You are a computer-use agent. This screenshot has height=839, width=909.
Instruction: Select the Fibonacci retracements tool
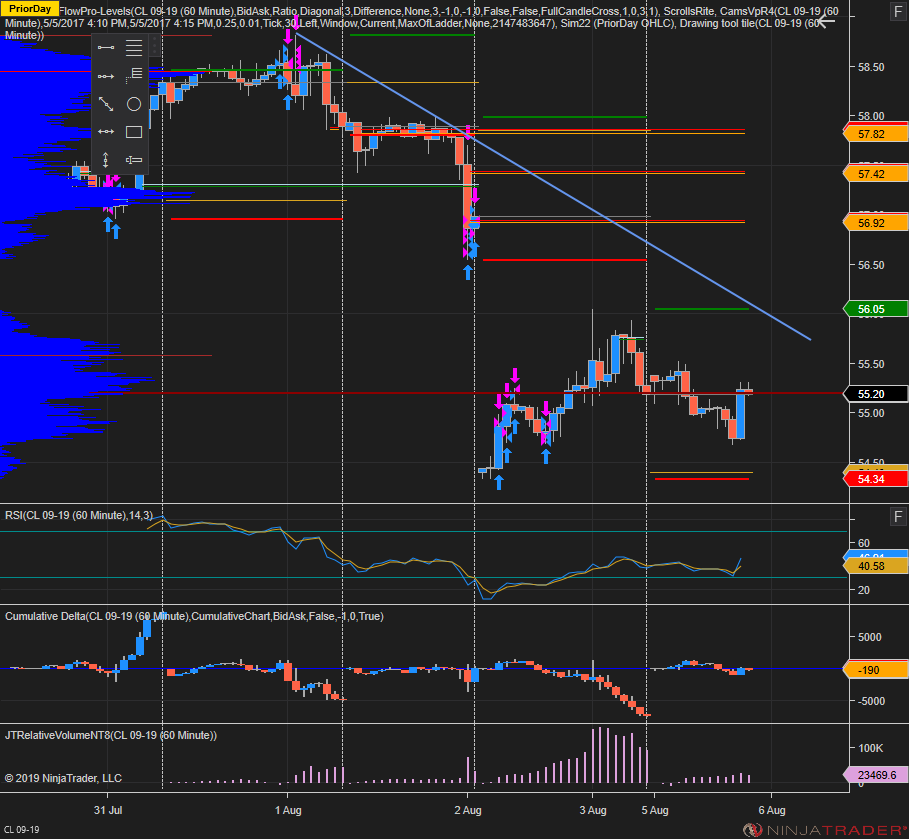click(x=134, y=48)
